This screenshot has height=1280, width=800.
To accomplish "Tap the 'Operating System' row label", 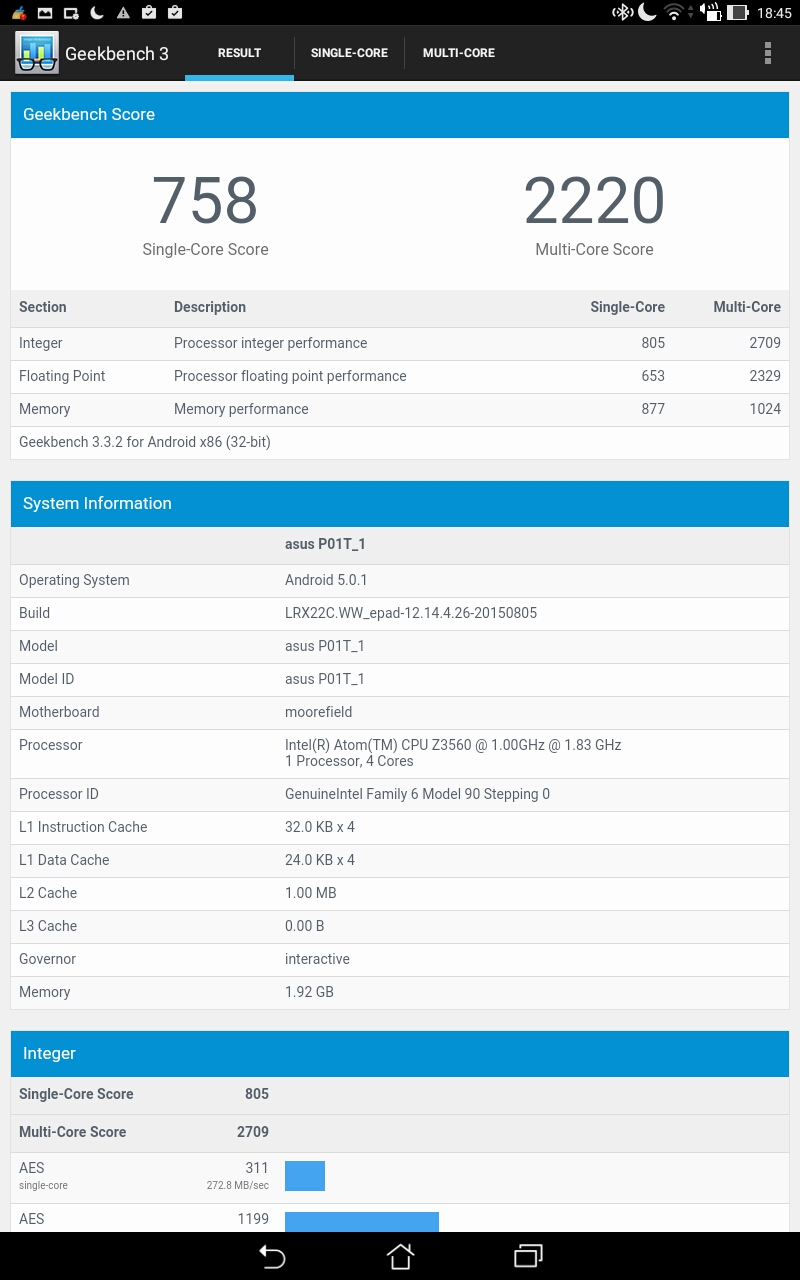I will coord(74,580).
